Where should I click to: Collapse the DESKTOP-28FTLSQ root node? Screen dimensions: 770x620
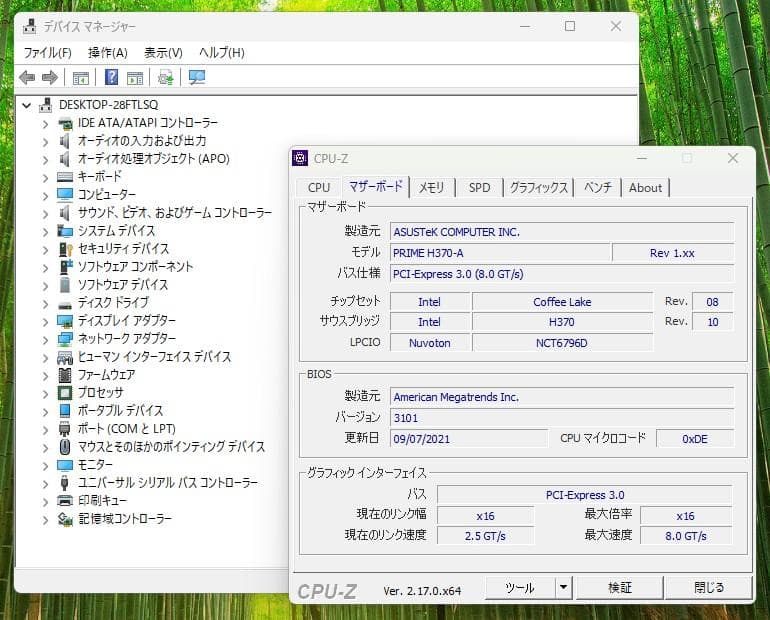[27, 105]
